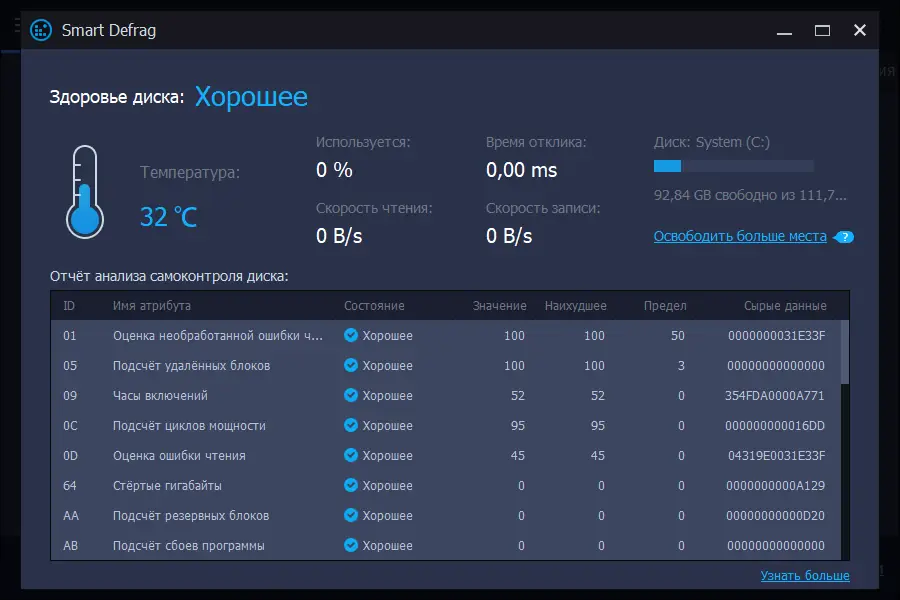
Task: Click the status checkmark for Стёртые гигабайты
Action: tap(350, 486)
